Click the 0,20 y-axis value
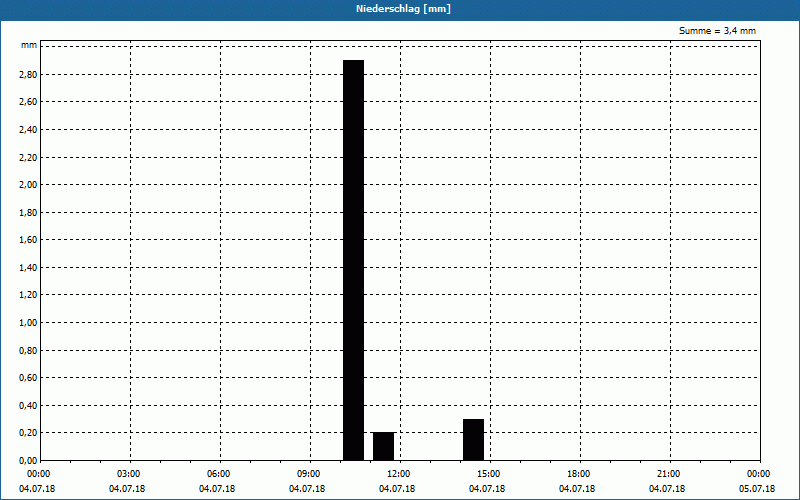Image resolution: width=800 pixels, height=500 pixels. pos(28,433)
